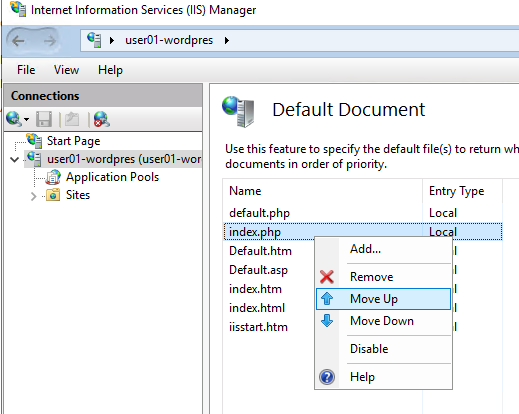The width and height of the screenshot is (519, 414).
Task: Select Application Pools in the tree
Action: tap(112, 177)
